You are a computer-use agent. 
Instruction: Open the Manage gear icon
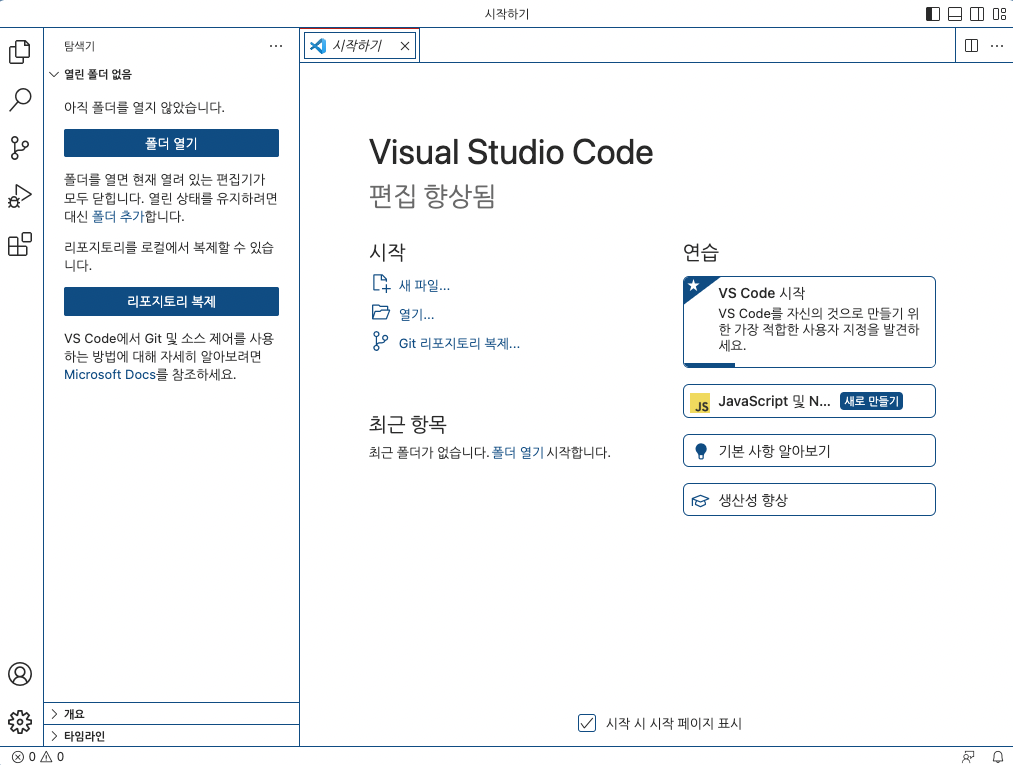click(20, 722)
